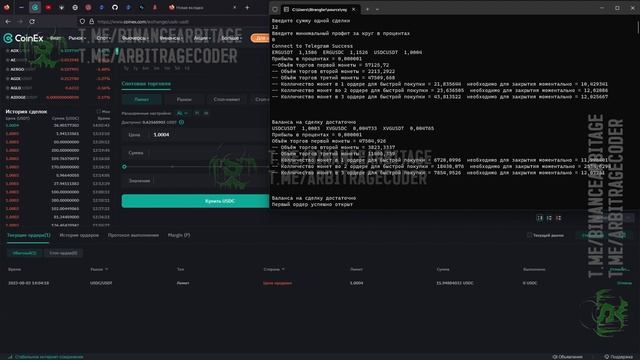Open the 'Текущие ордера' tab
Viewport: 640px width, 360px height.
[x=29, y=236]
